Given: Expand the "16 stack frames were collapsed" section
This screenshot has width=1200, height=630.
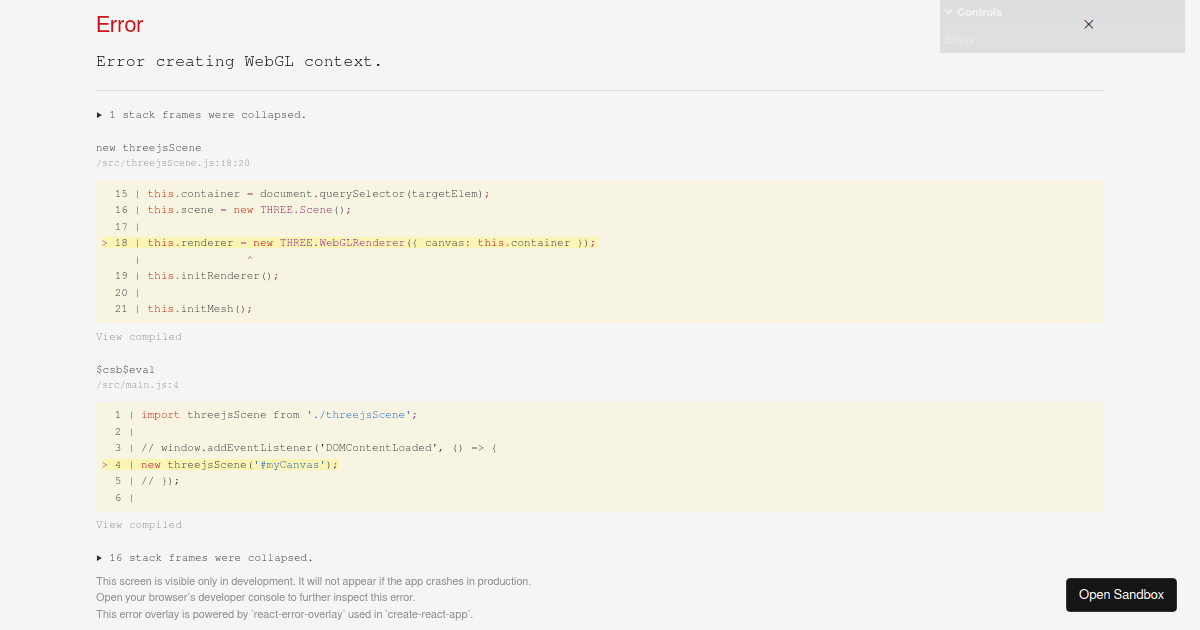Looking at the screenshot, I should click(205, 557).
